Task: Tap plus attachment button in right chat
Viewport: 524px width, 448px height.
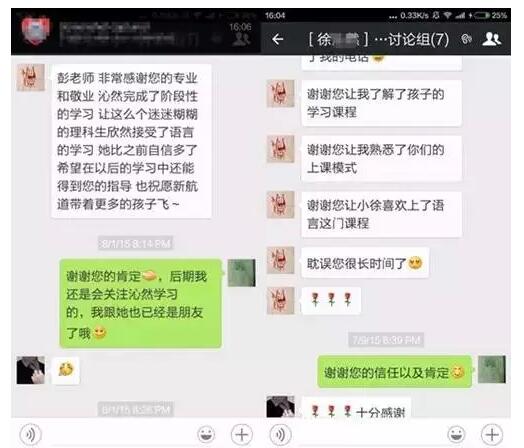Action: 492,434
